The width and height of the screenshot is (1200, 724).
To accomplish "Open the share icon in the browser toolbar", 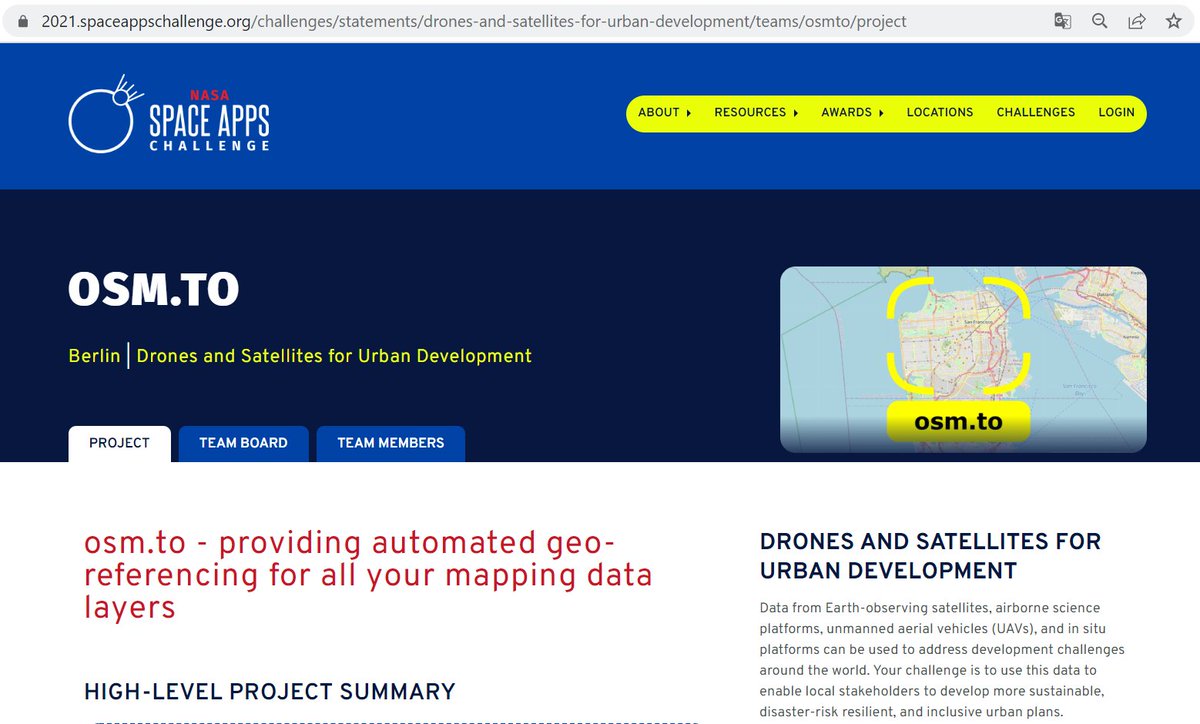I will pos(1136,20).
